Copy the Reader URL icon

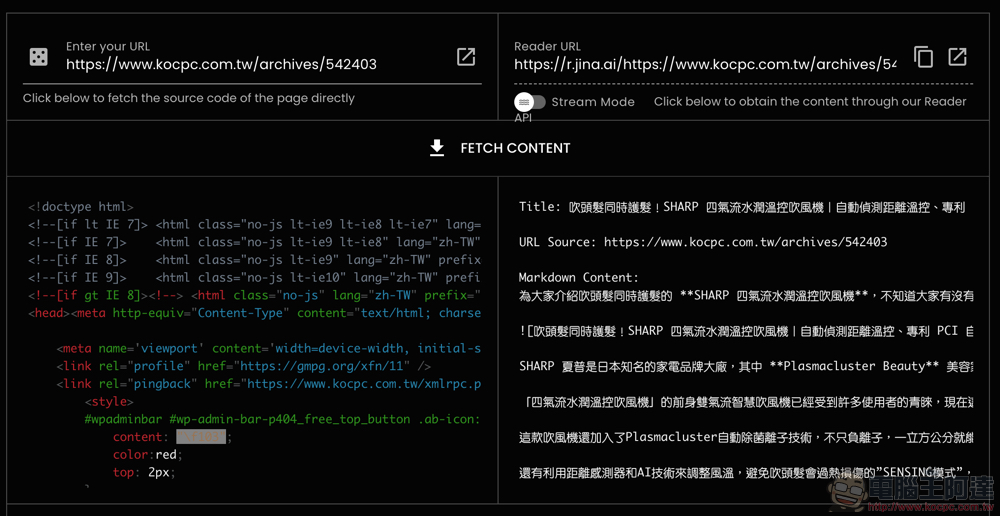click(x=923, y=57)
